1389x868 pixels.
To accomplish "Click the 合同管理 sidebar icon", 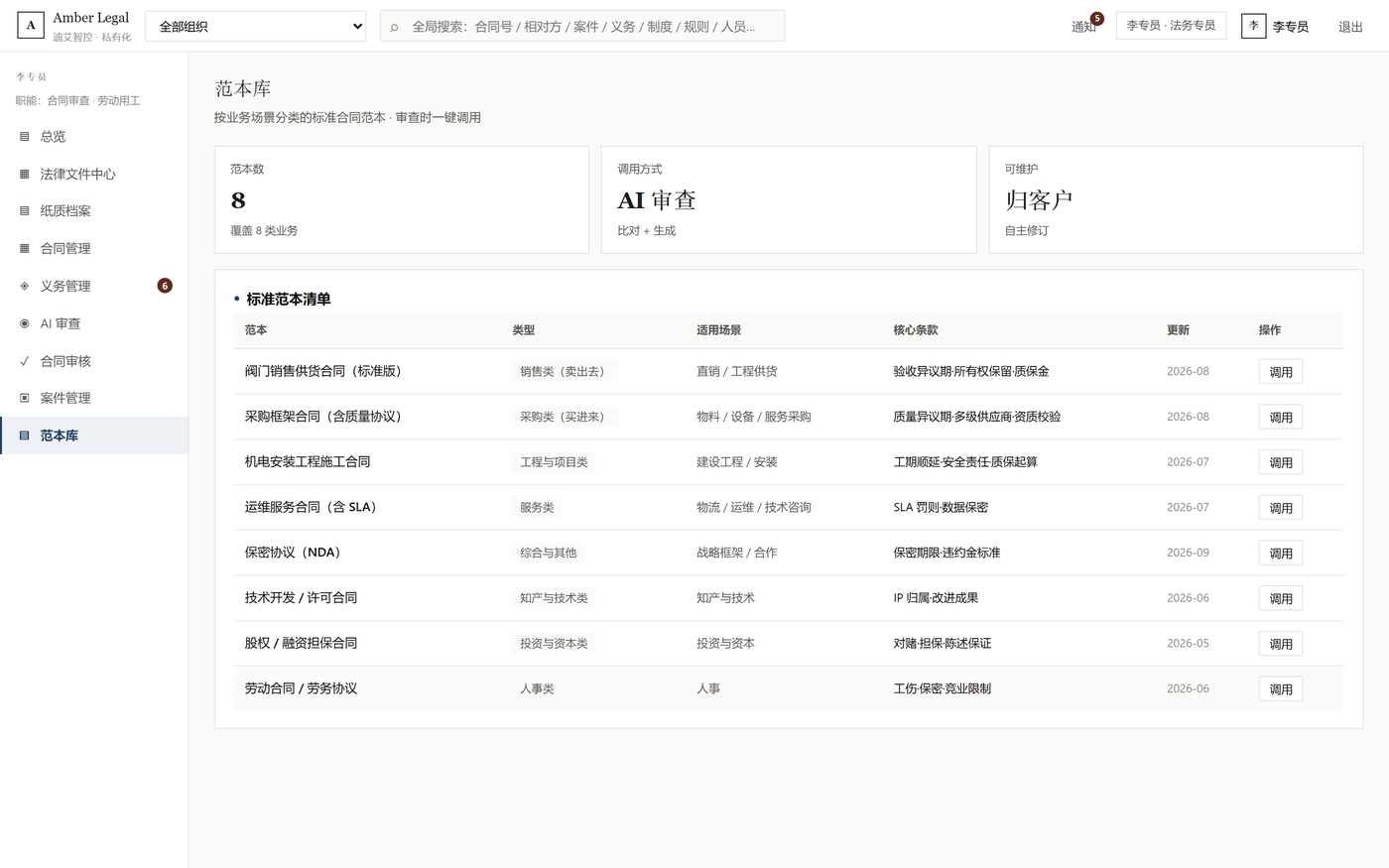I will [x=25, y=248].
